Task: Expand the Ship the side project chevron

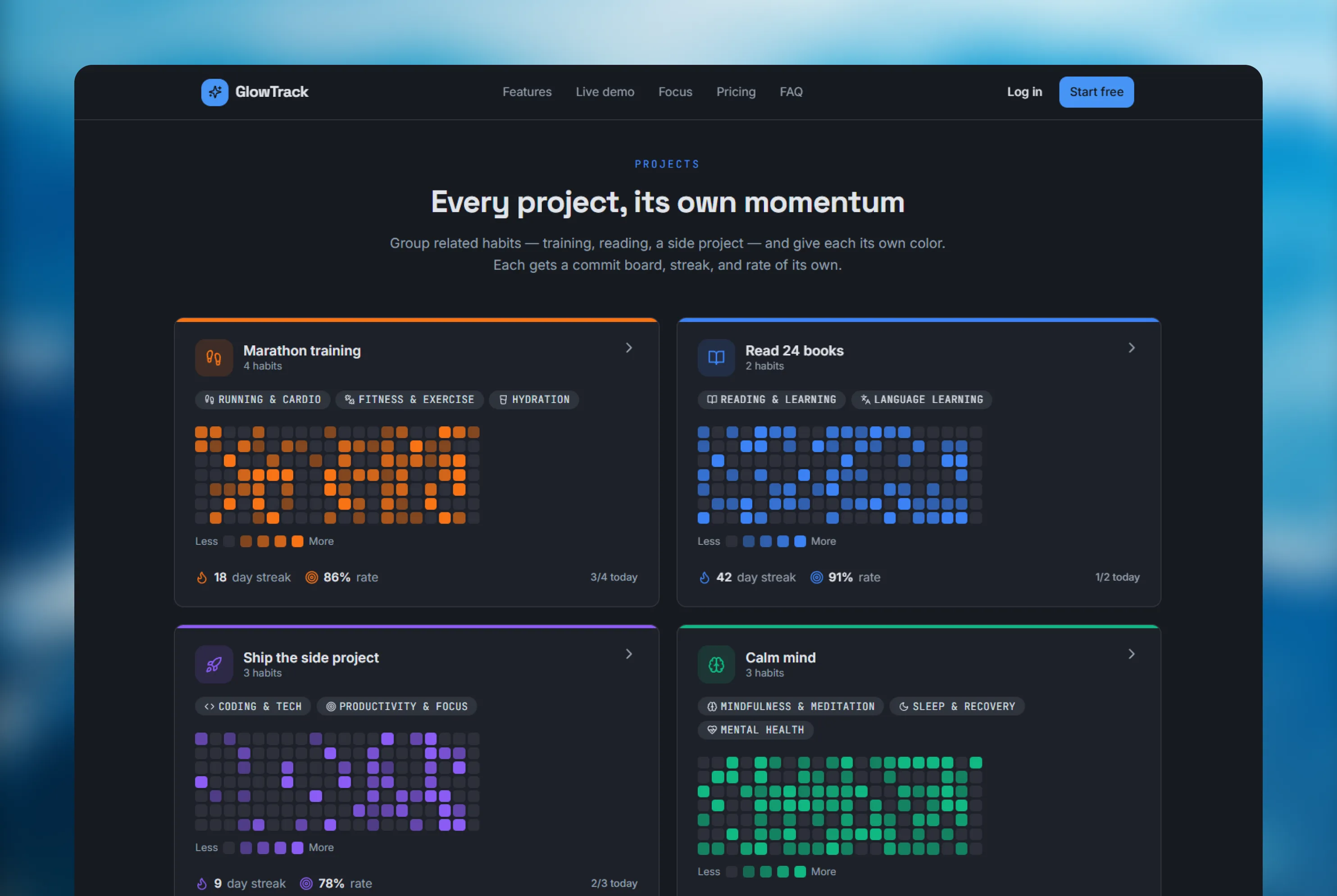Action: 629,654
